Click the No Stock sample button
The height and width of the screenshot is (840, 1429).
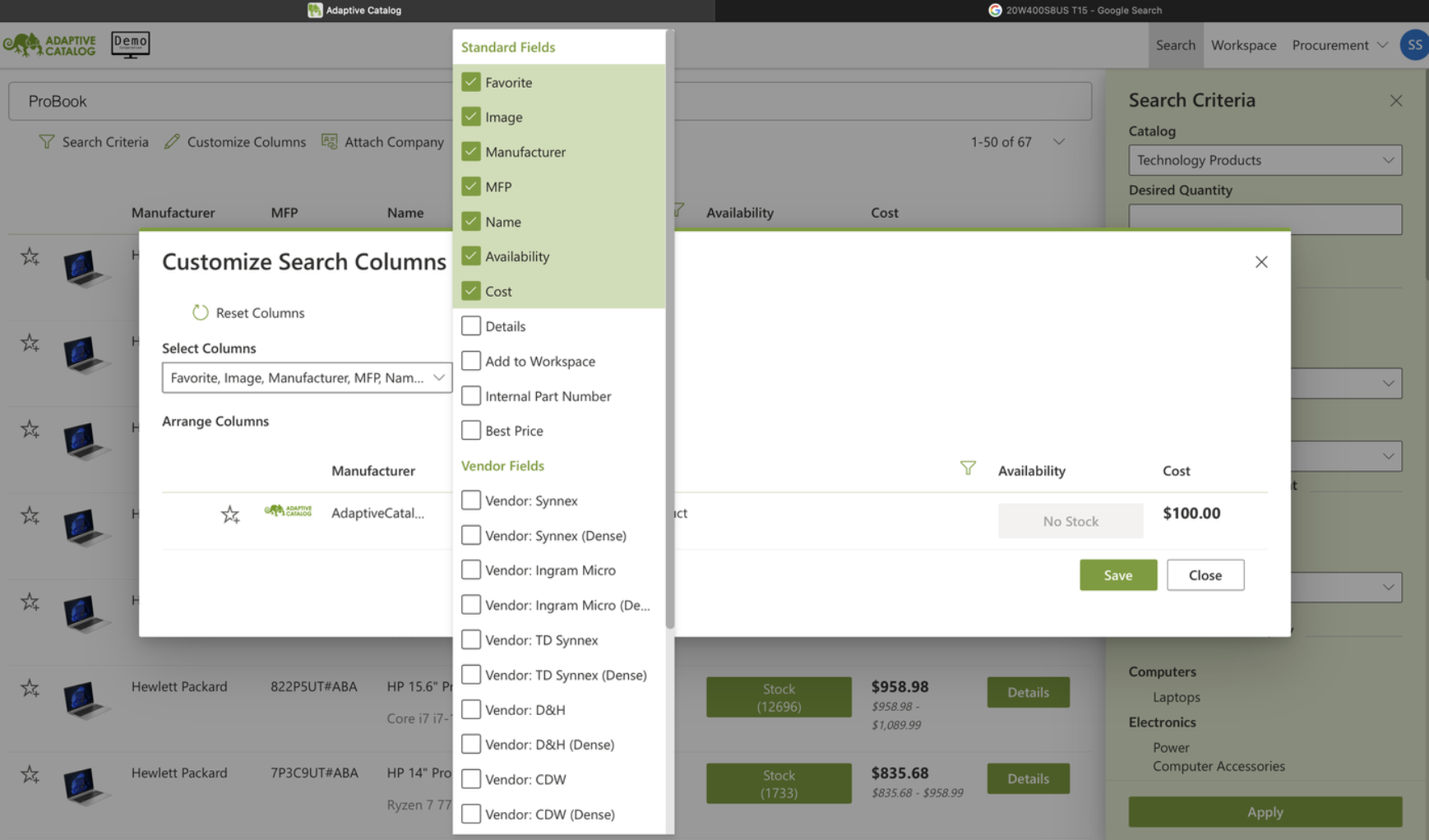[1071, 521]
